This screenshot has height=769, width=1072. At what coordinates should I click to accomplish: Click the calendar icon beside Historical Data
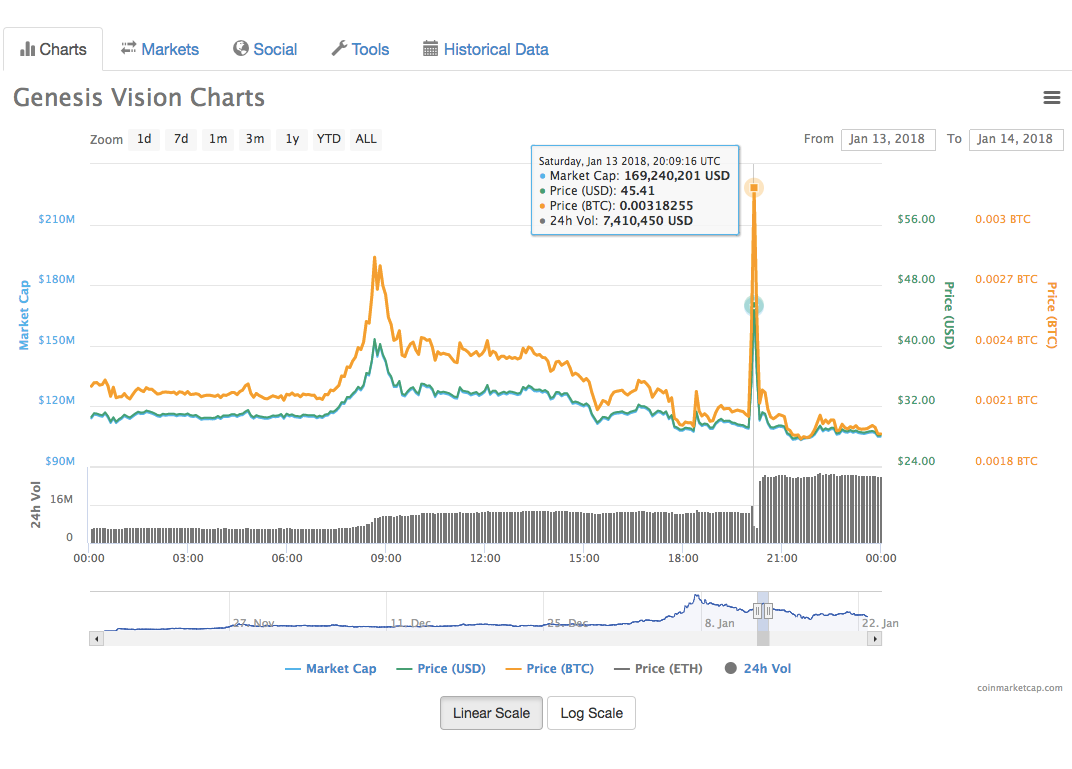(x=430, y=48)
